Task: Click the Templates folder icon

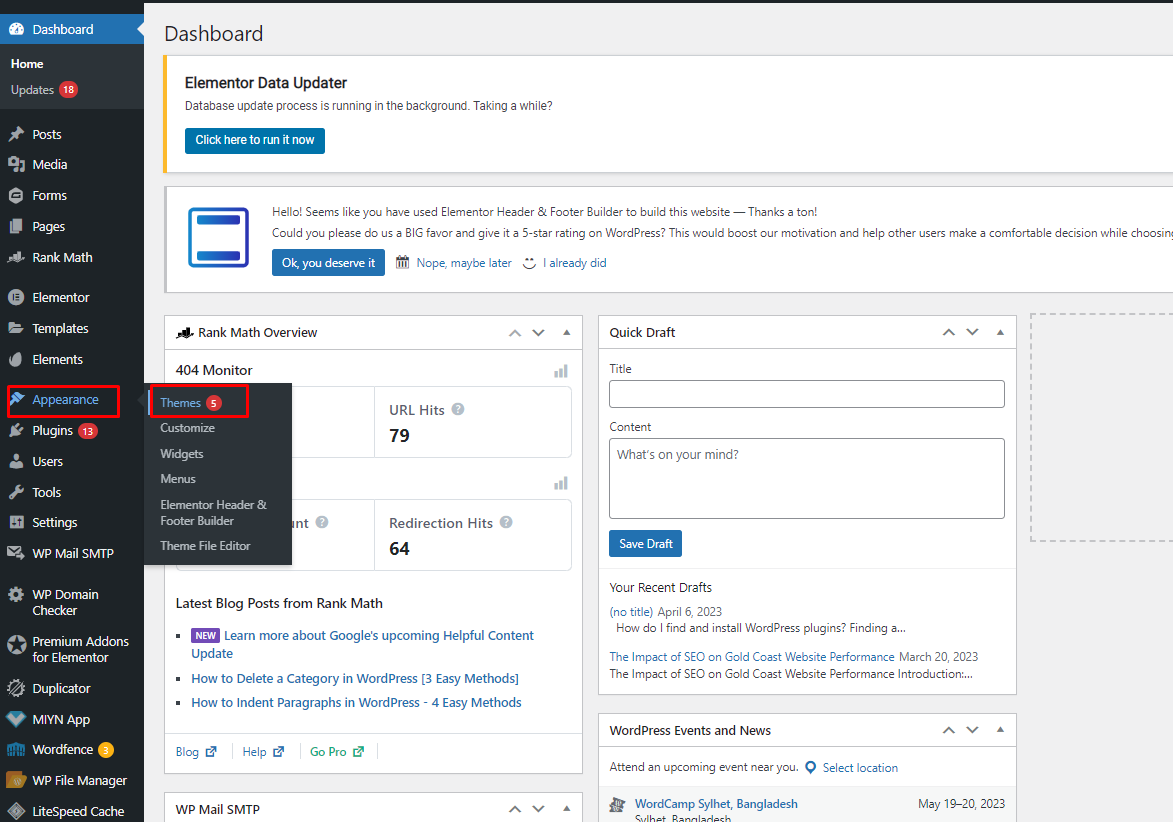Action: (x=16, y=328)
